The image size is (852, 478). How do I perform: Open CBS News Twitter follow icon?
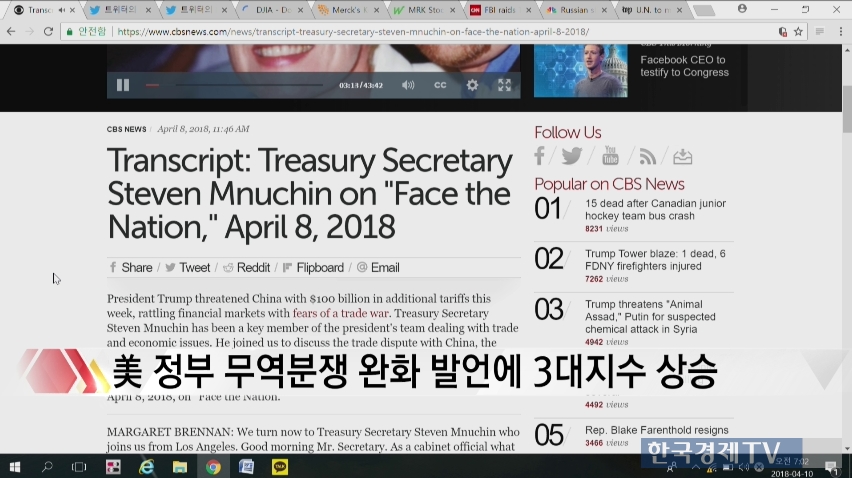(x=571, y=156)
